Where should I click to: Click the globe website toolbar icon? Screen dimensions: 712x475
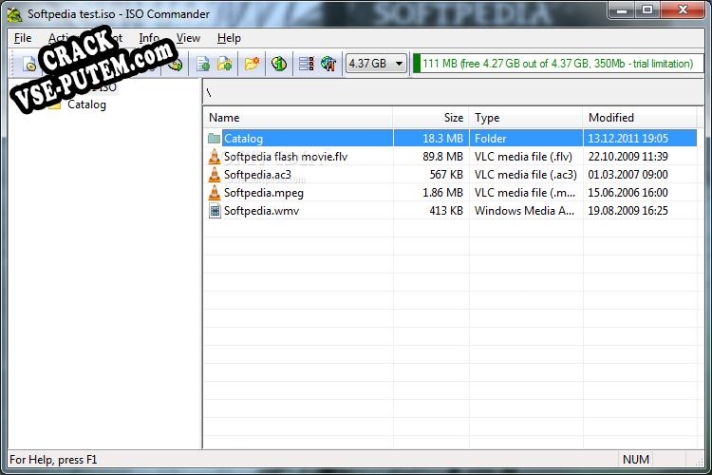coord(328,64)
